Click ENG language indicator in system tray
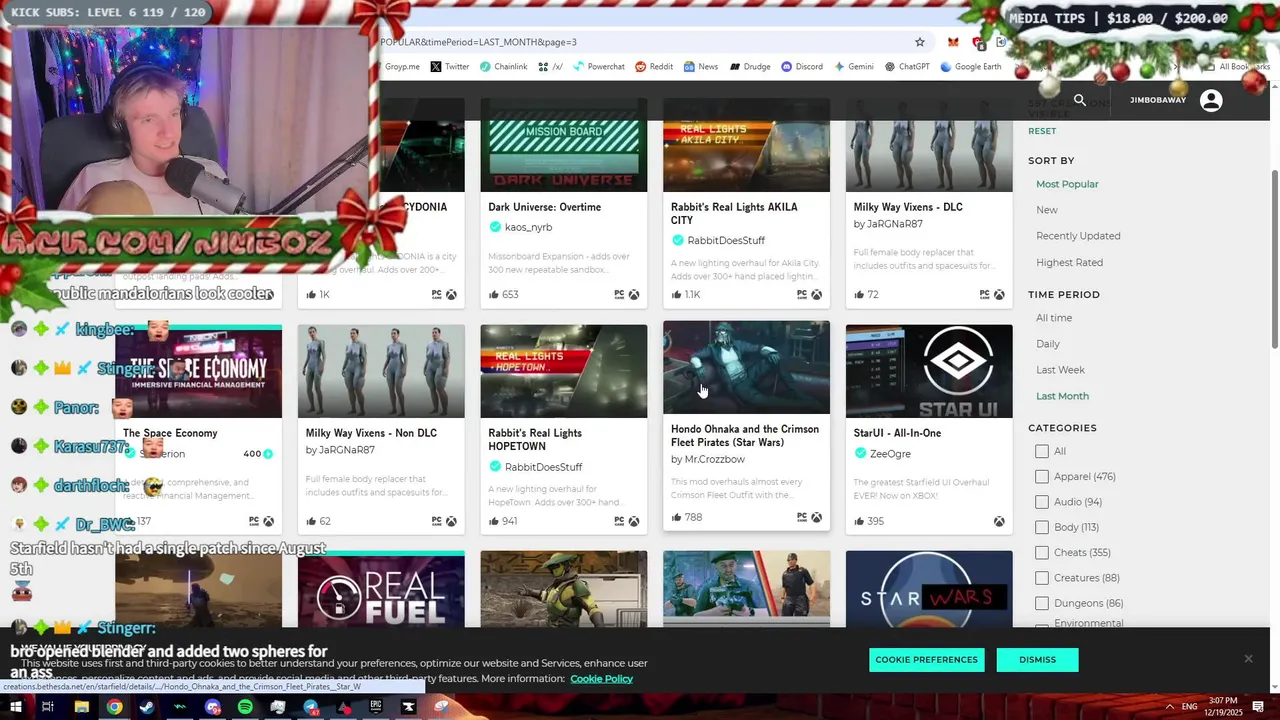Image resolution: width=1280 pixels, height=720 pixels. coord(1189,707)
